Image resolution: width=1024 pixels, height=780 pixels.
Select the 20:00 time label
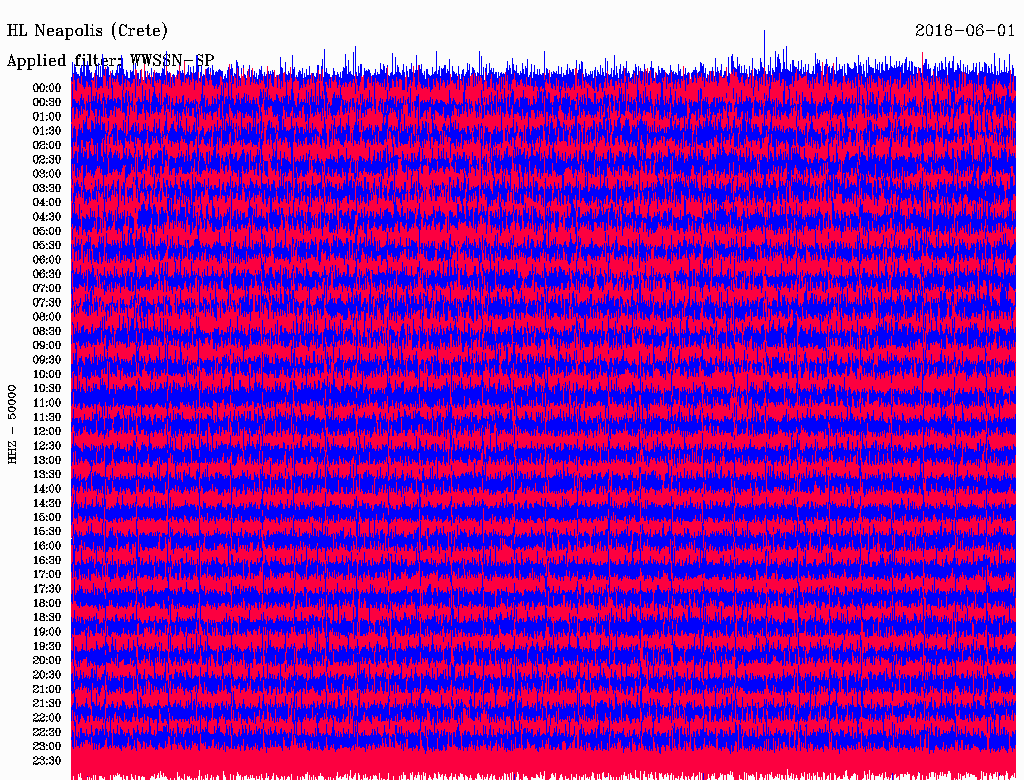coord(47,660)
